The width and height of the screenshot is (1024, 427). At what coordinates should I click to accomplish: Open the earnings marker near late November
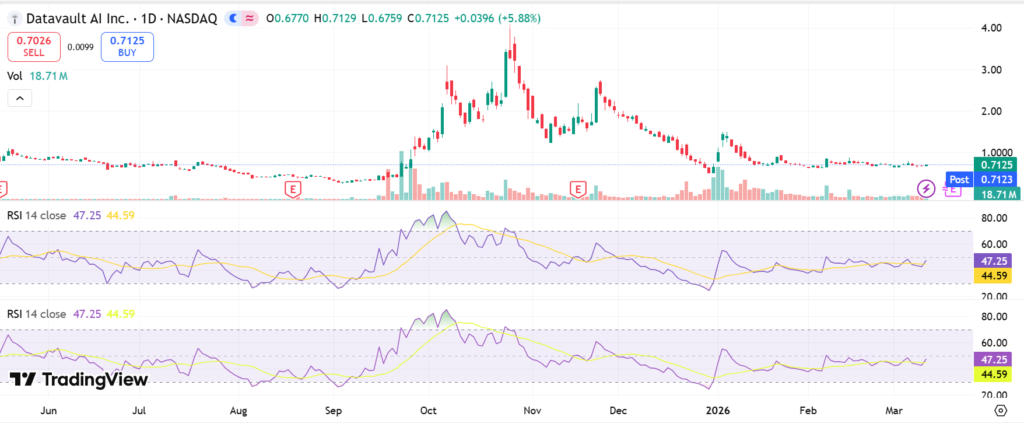tap(577, 188)
